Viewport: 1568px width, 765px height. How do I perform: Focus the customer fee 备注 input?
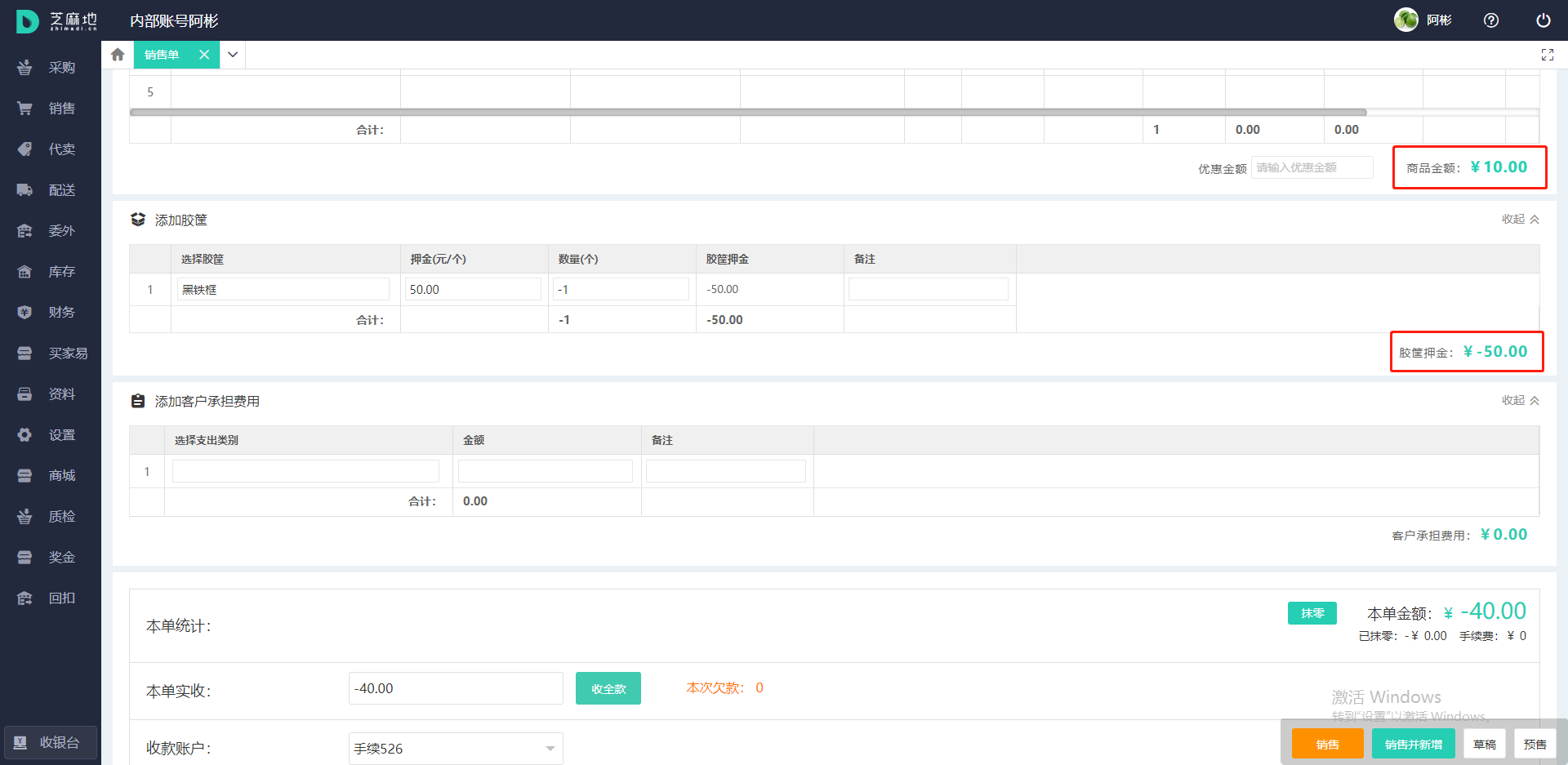pos(726,471)
